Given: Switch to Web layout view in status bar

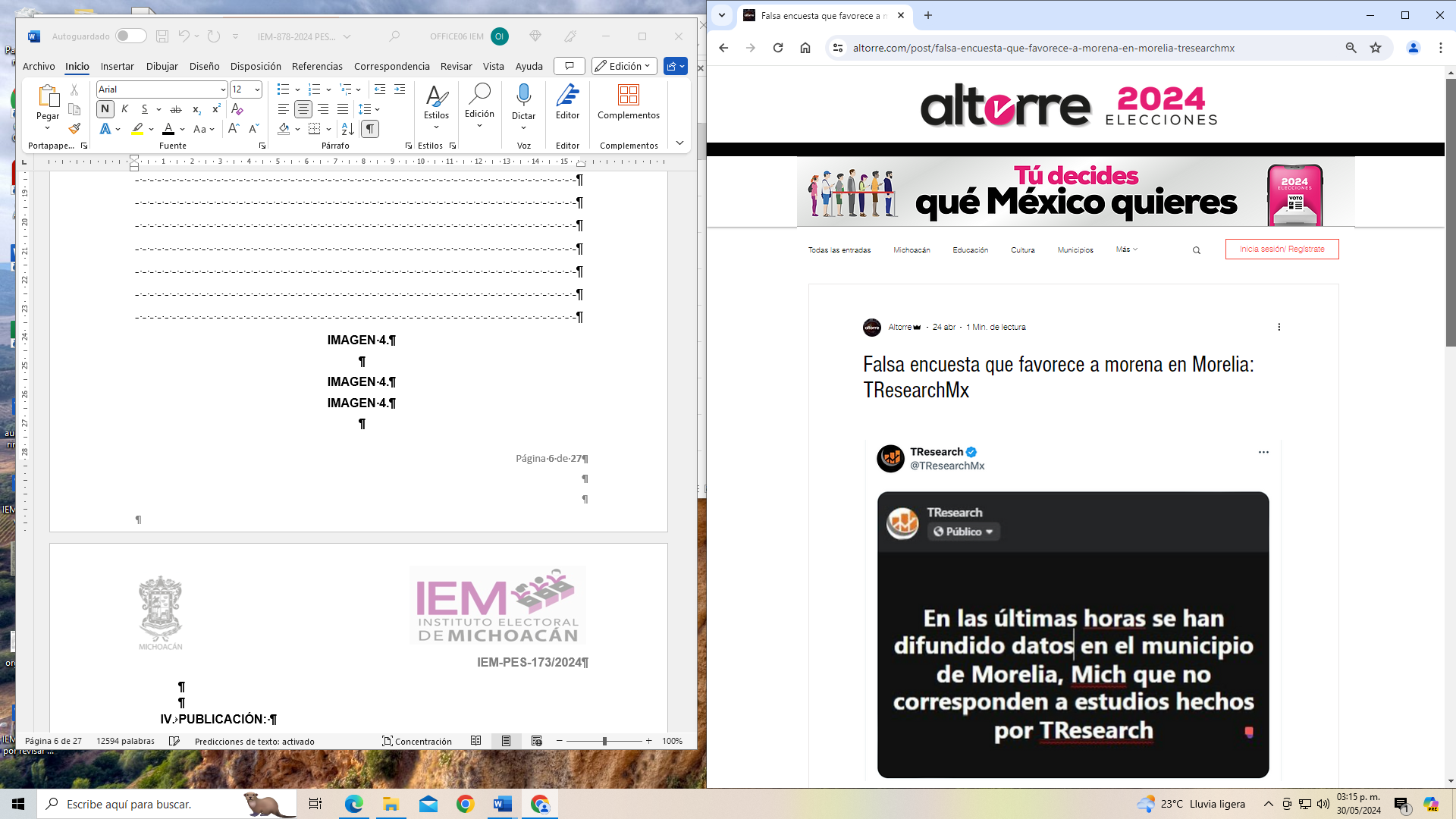Looking at the screenshot, I should (537, 741).
